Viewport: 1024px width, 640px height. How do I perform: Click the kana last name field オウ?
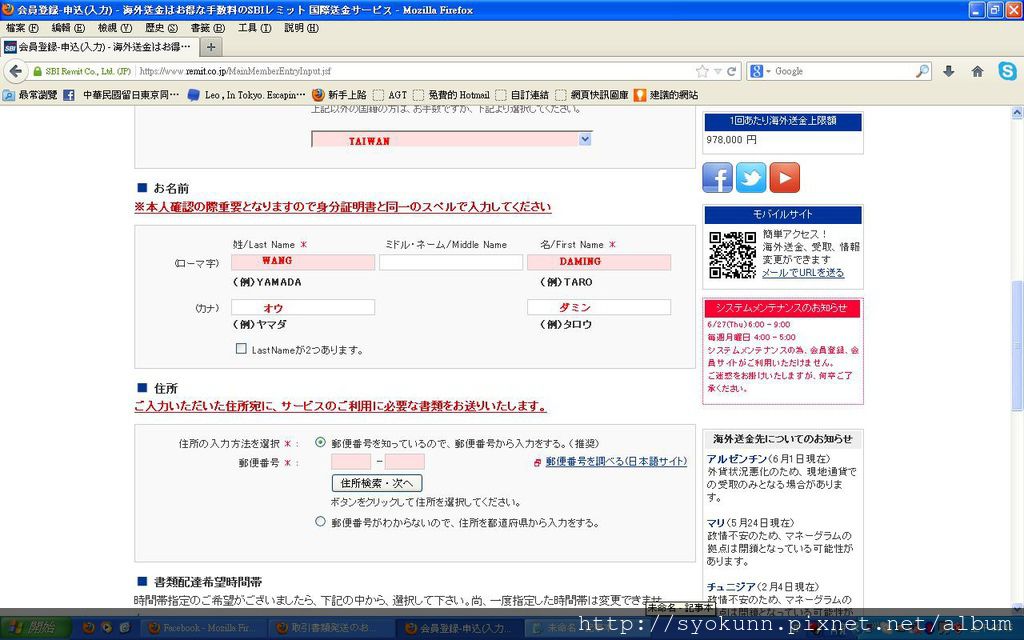click(x=303, y=307)
